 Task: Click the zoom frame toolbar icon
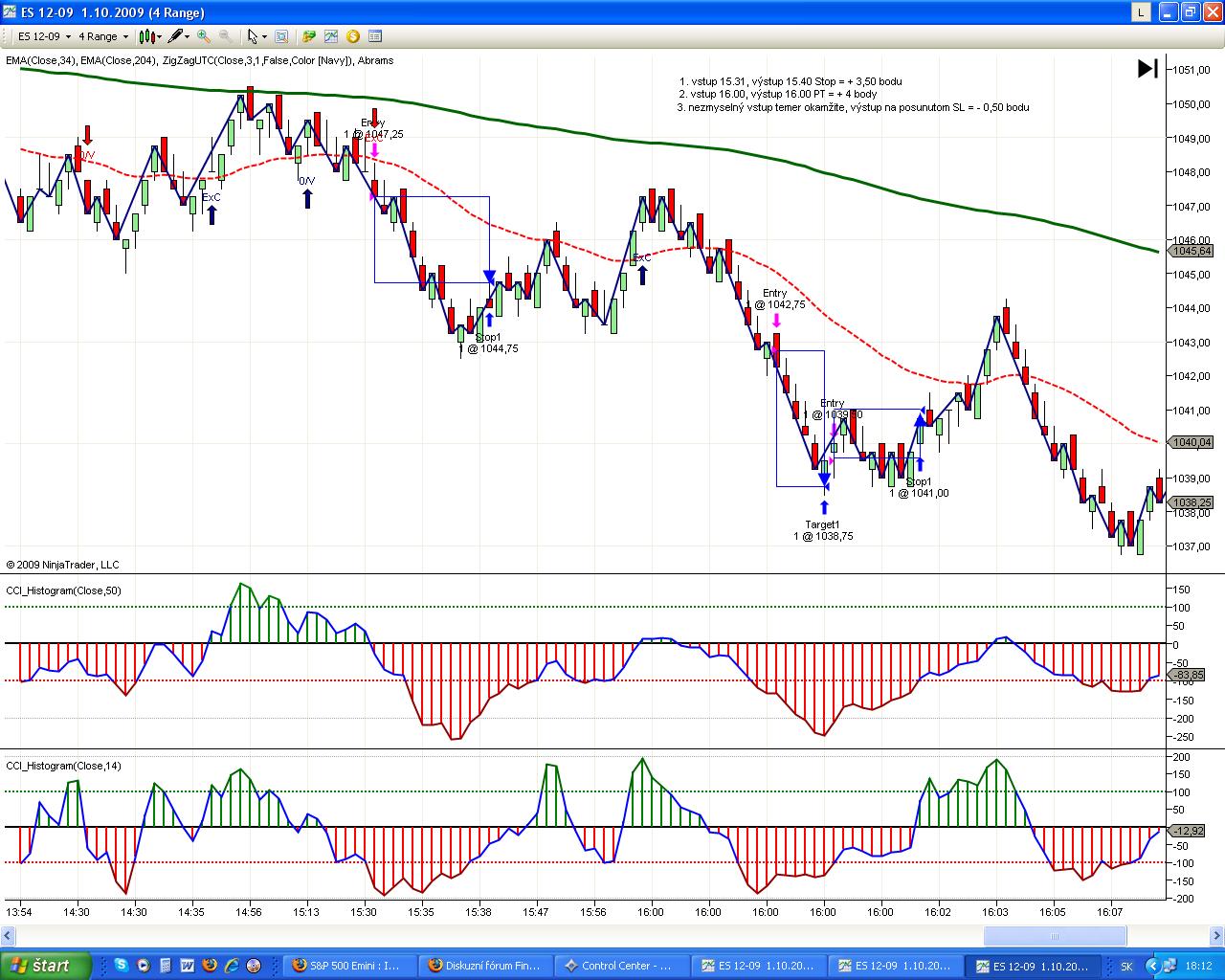point(281,36)
